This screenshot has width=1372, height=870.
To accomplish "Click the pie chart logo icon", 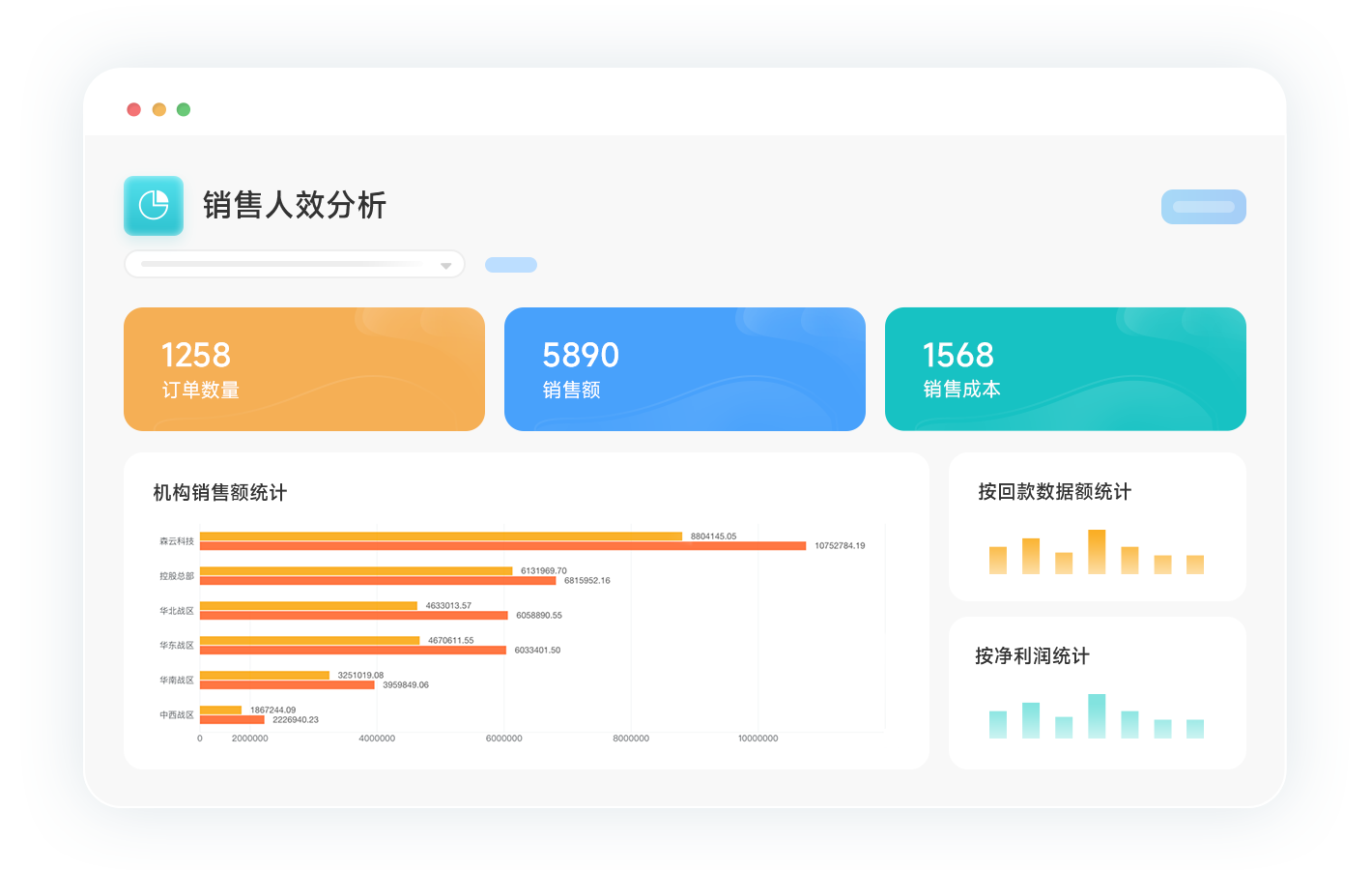I will [154, 205].
